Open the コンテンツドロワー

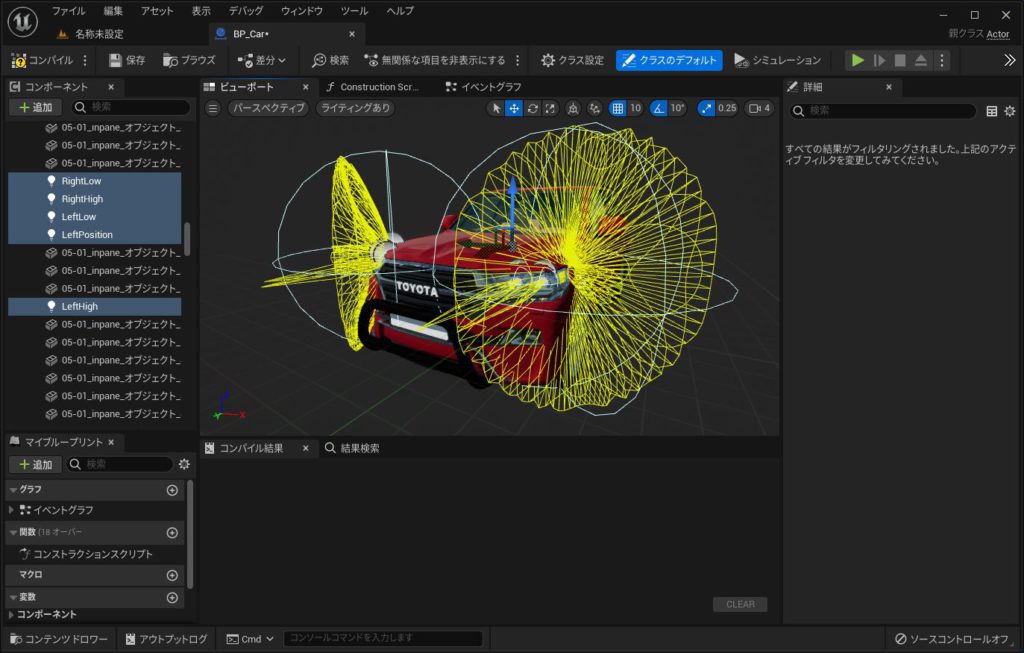coord(59,639)
